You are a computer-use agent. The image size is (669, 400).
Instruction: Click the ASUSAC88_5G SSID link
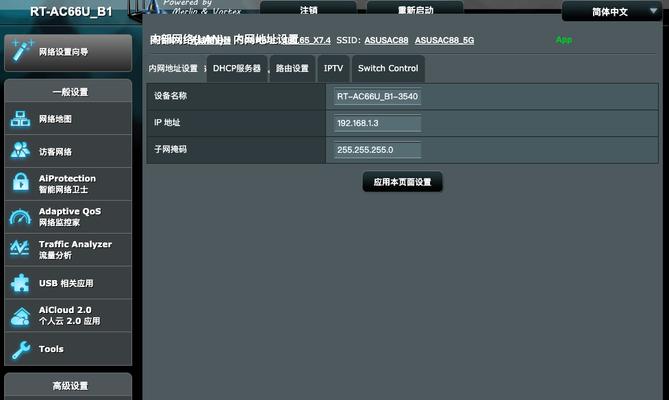(x=444, y=40)
